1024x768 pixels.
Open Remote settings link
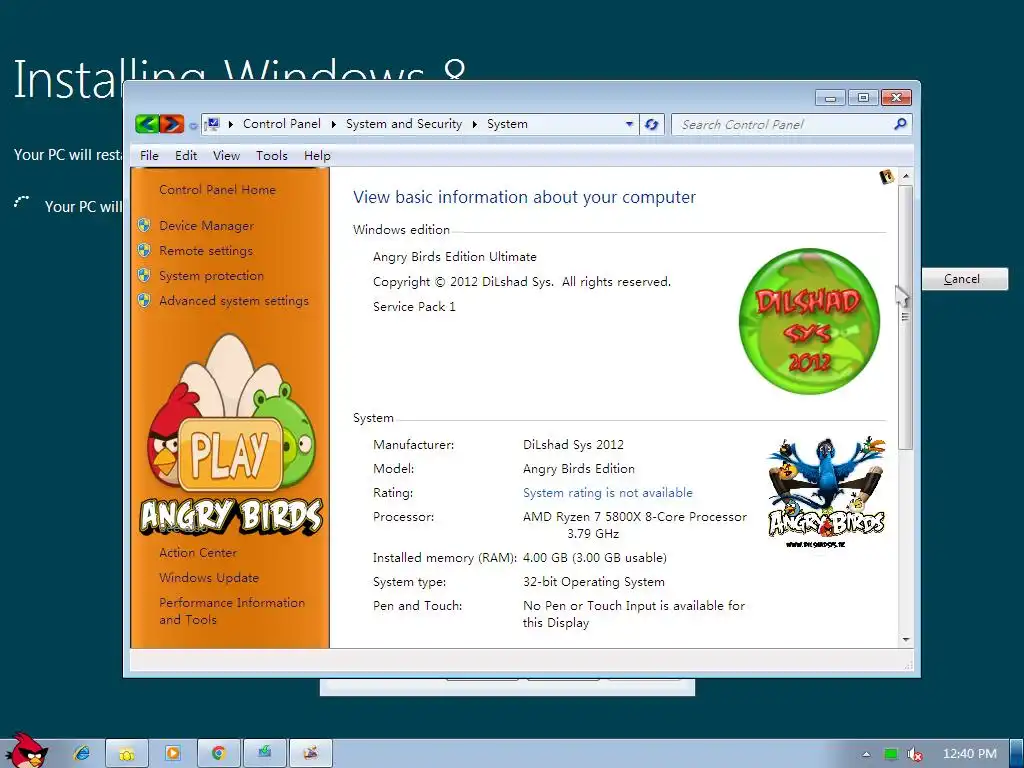point(206,250)
